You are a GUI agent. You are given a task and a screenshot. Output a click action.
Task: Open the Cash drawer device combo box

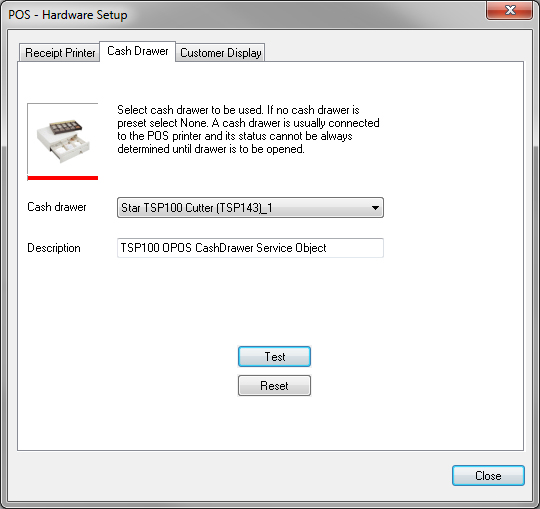click(250, 208)
